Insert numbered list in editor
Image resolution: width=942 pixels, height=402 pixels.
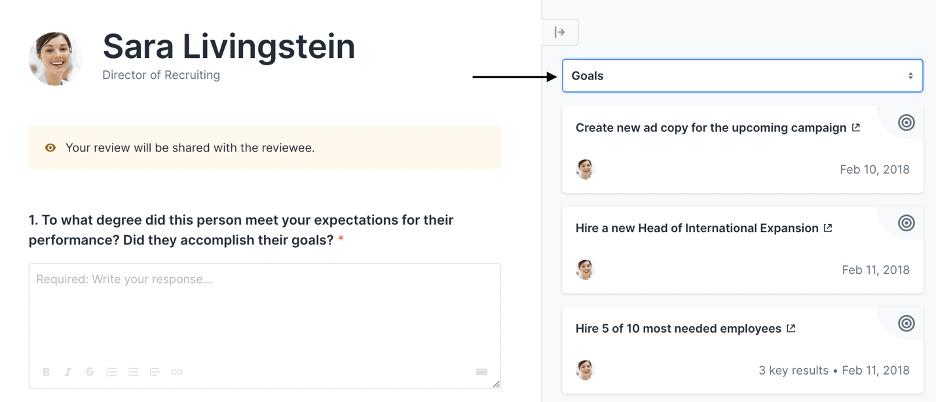pos(111,372)
